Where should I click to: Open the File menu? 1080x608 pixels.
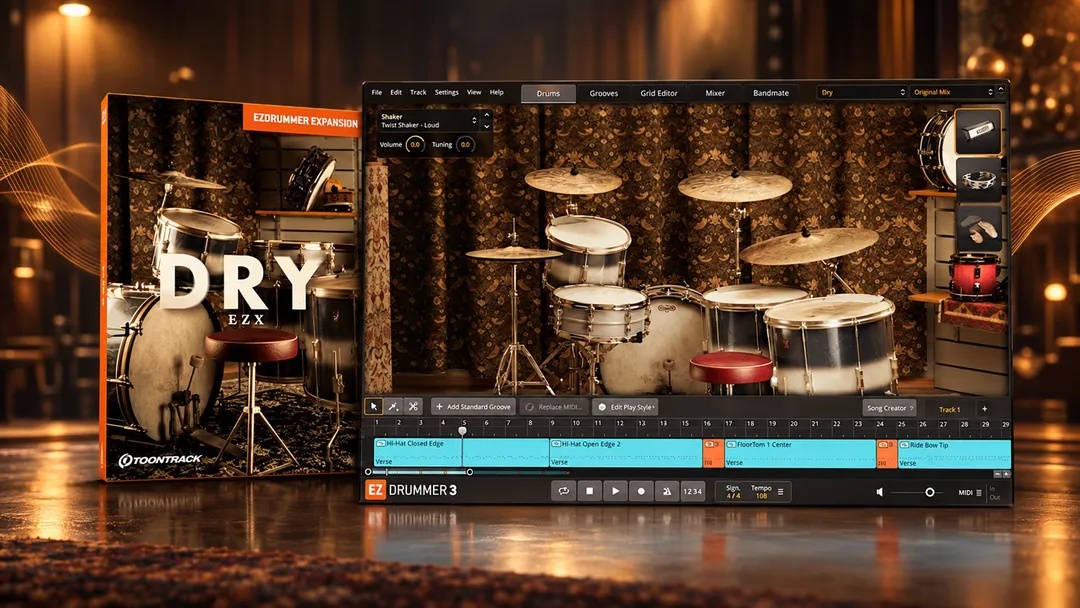[377, 92]
